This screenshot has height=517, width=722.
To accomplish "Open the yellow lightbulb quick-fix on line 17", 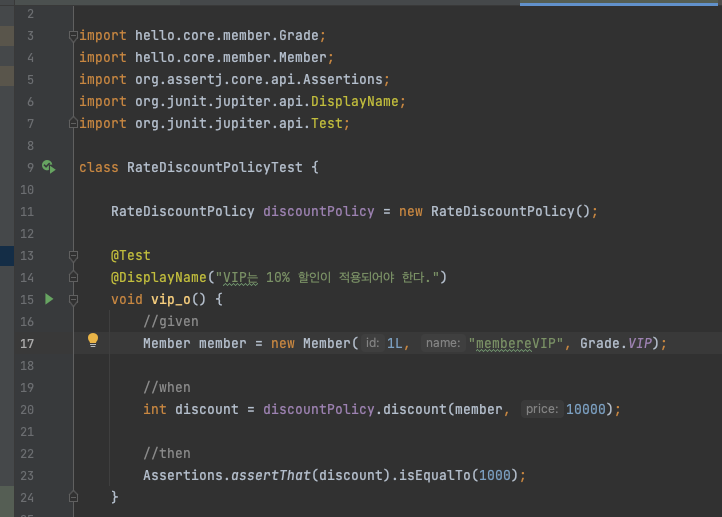I will point(93,340).
